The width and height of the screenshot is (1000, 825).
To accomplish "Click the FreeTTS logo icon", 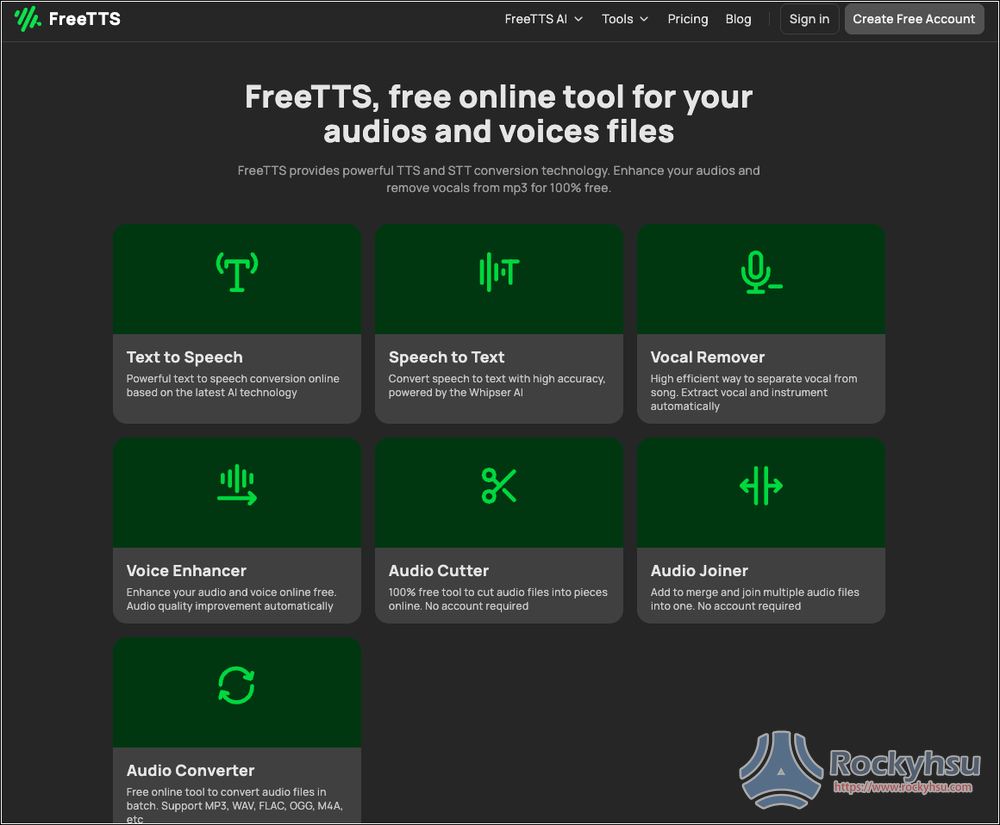I will (27, 19).
